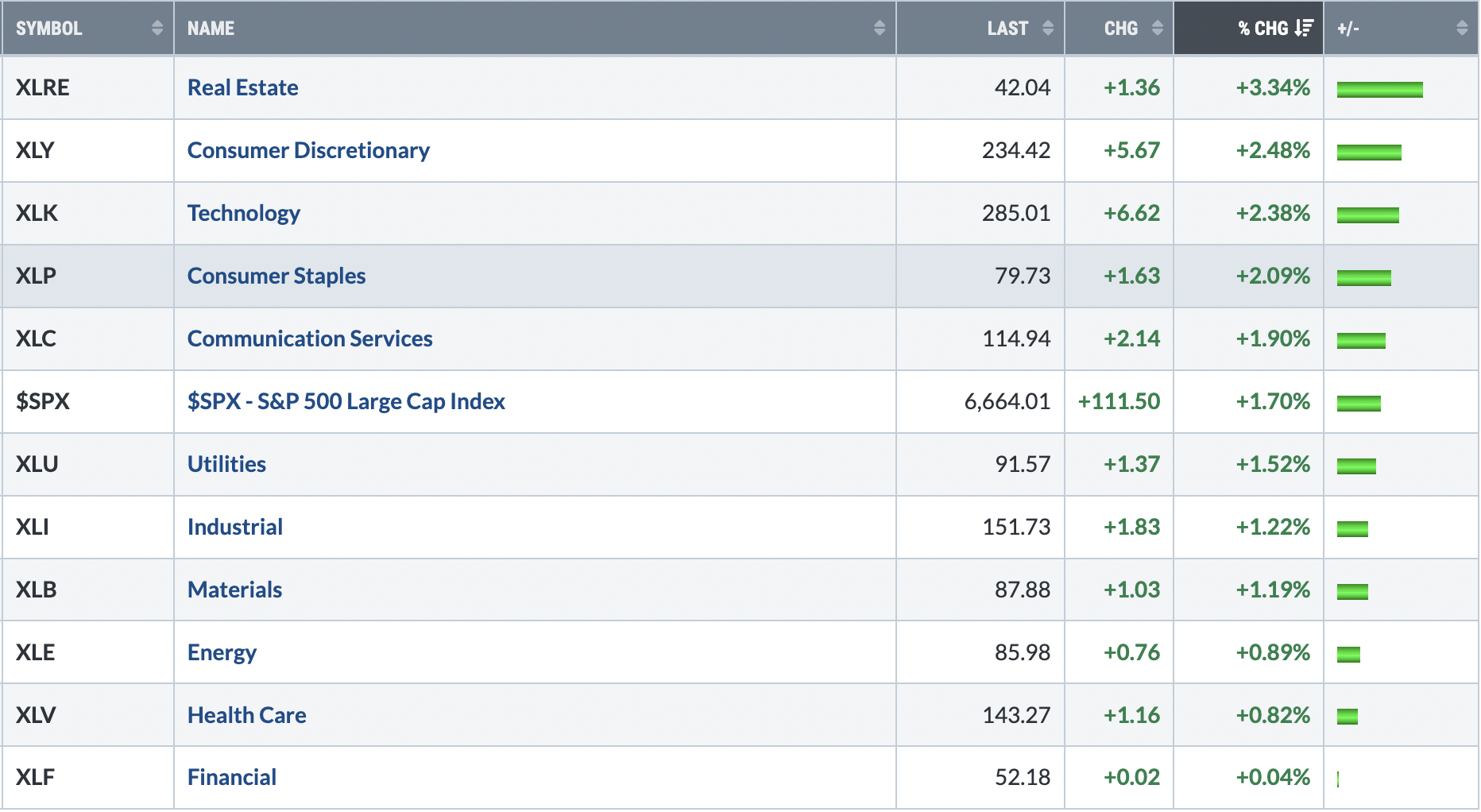Open the Energy sector link
The height and width of the screenshot is (812, 1481).
pos(222,652)
